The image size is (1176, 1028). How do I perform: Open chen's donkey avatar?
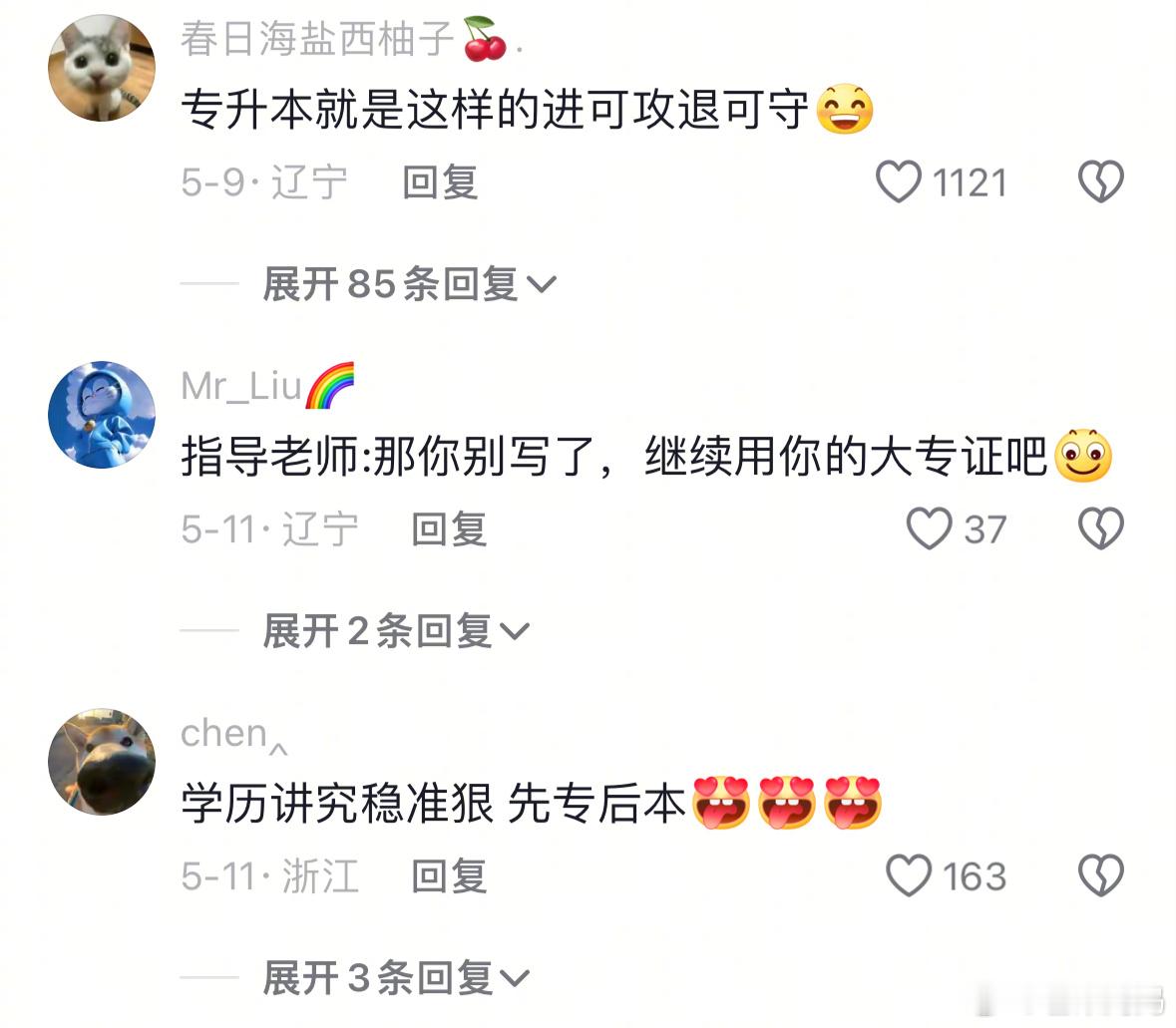[x=102, y=762]
